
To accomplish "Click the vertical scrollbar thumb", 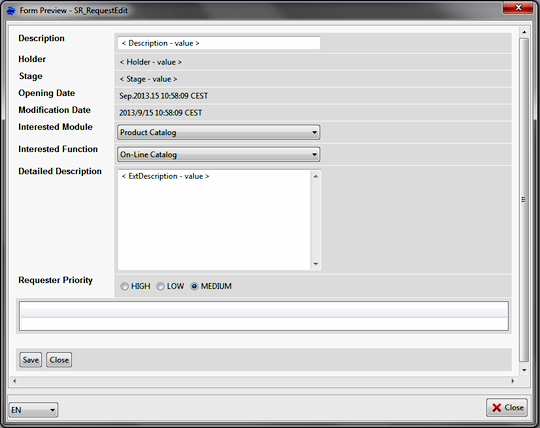I will pyautogui.click(x=524, y=200).
